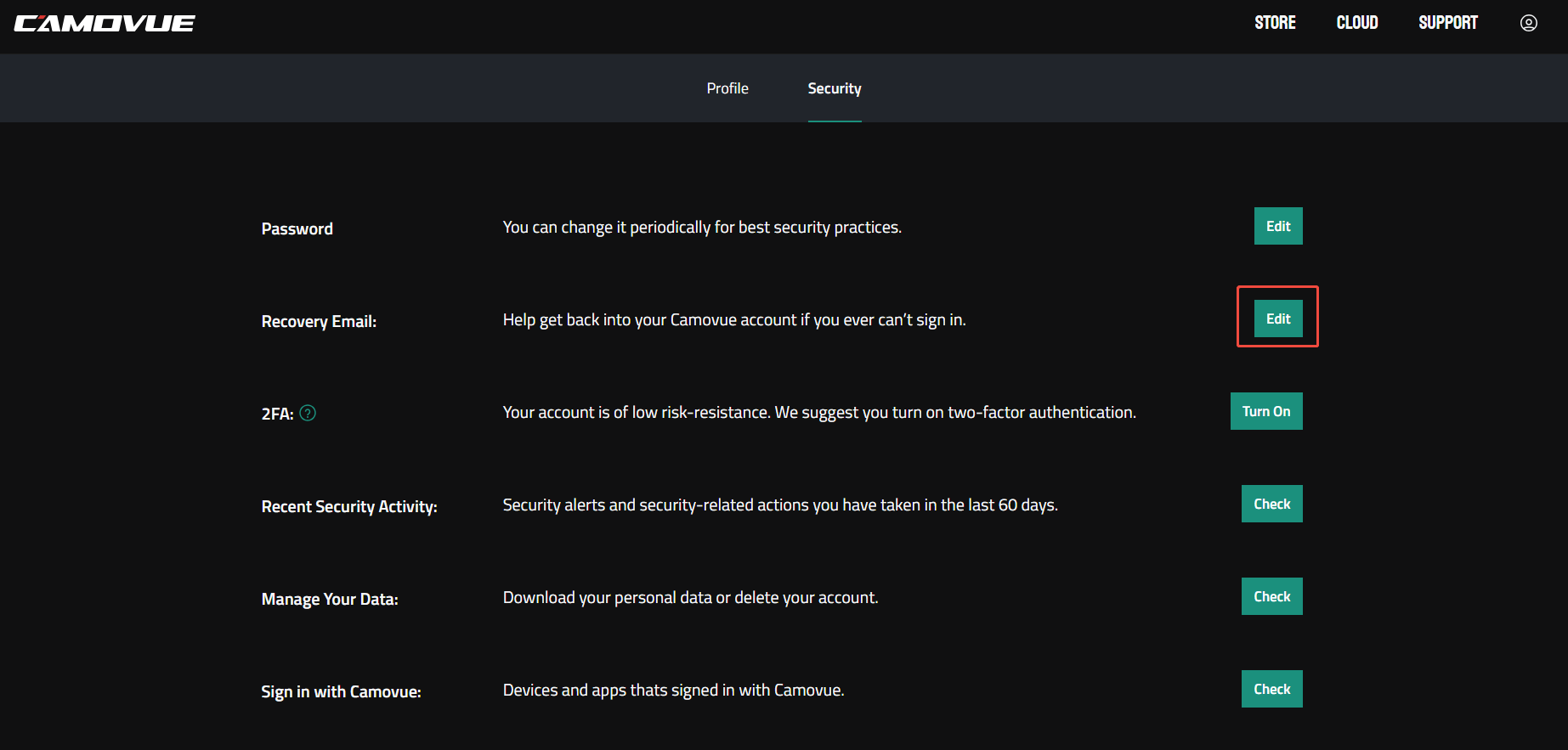Image resolution: width=1568 pixels, height=750 pixels.
Task: Click text about changing password periodically
Action: point(702,227)
